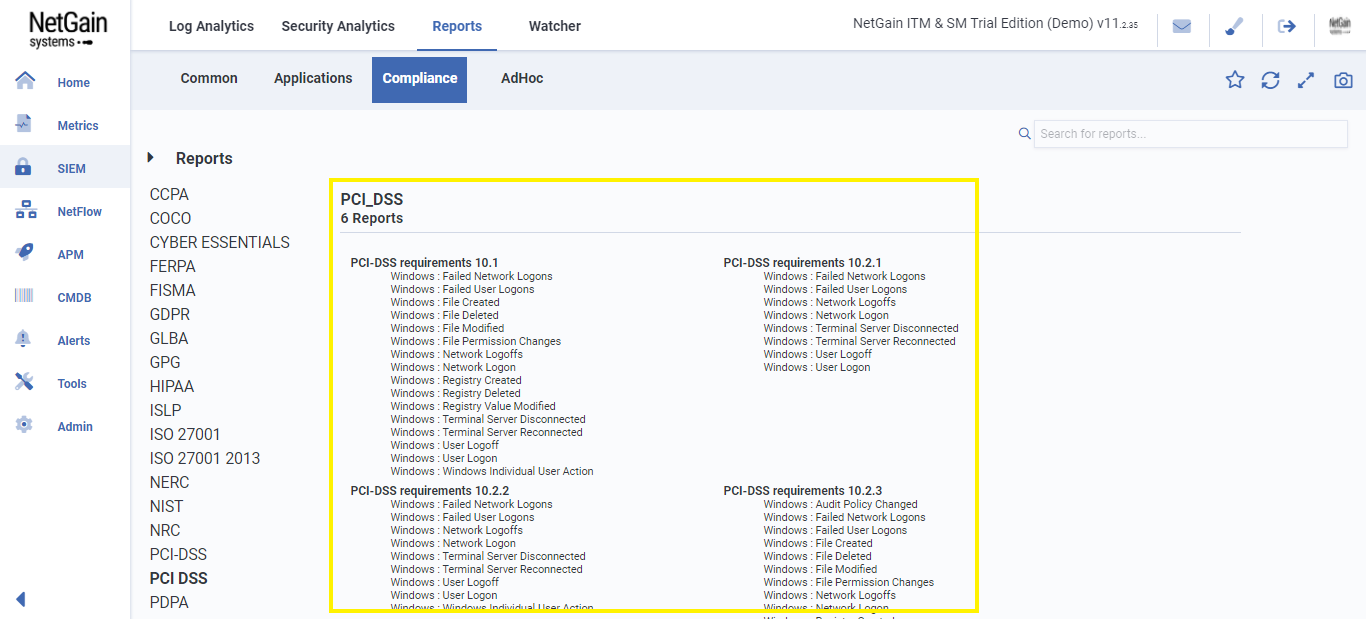Open PCI-DSS requirements 10.2.1 report
Viewport: 1366px width, 619px height.
point(802,263)
